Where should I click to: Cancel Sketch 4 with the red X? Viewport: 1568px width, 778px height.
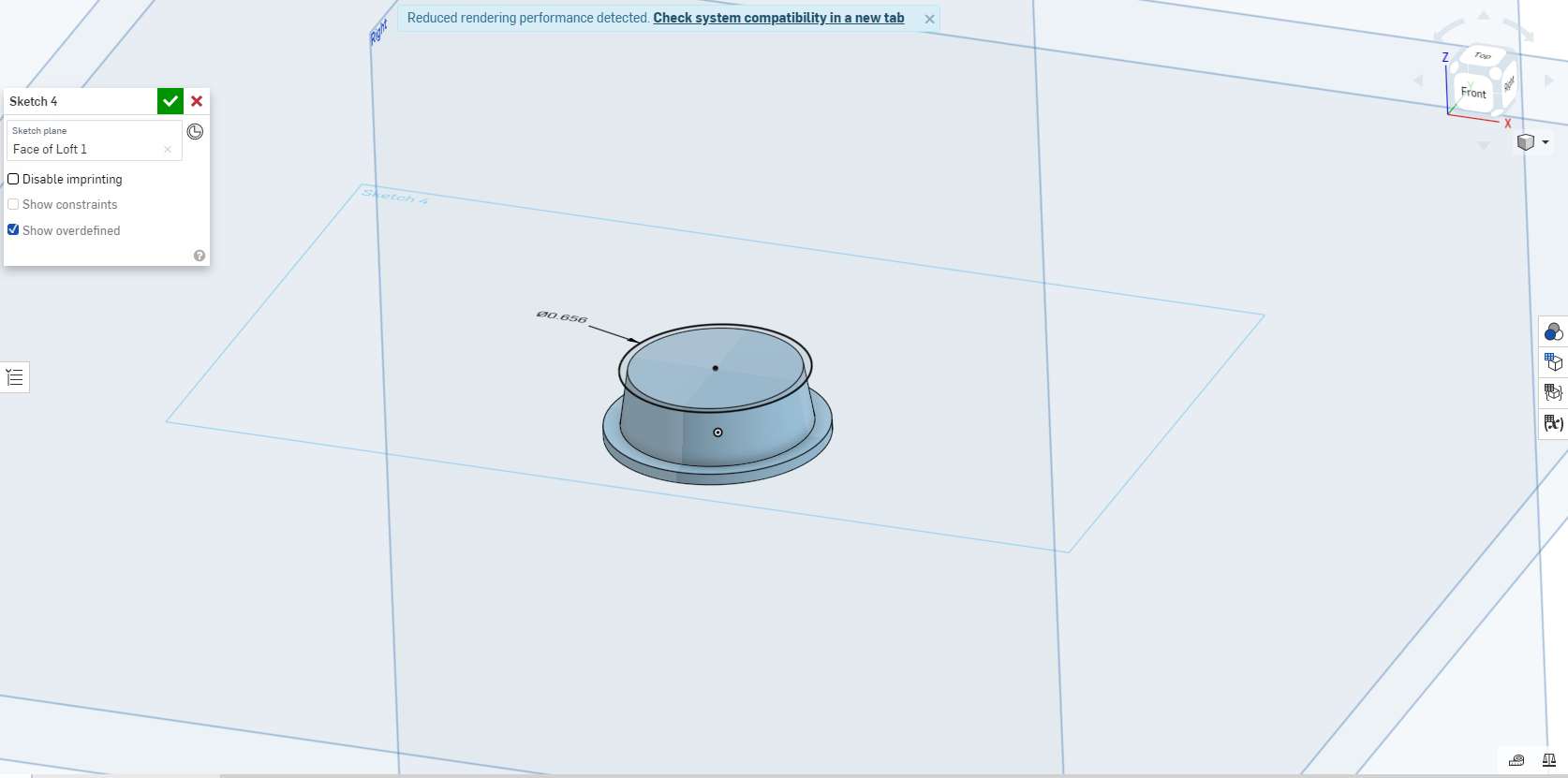tap(197, 101)
